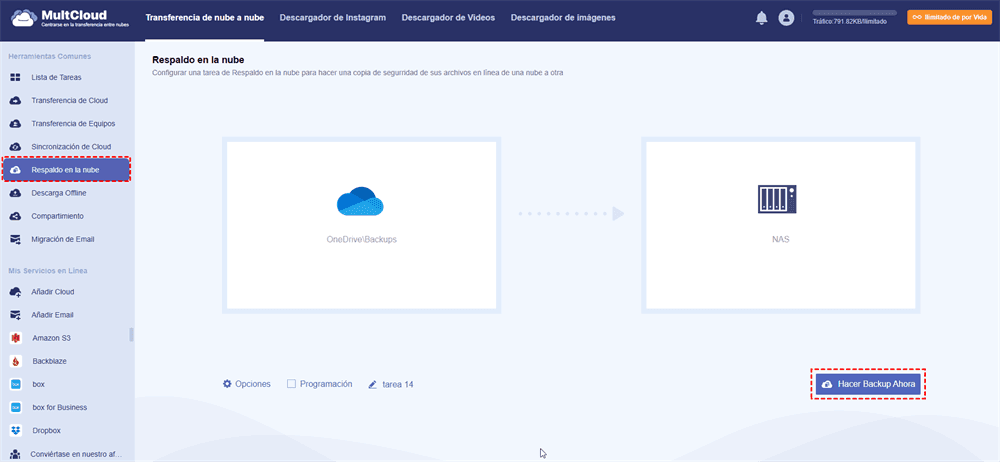
Task: Click the Sincronización de Cloud label
Action: [x=71, y=147]
